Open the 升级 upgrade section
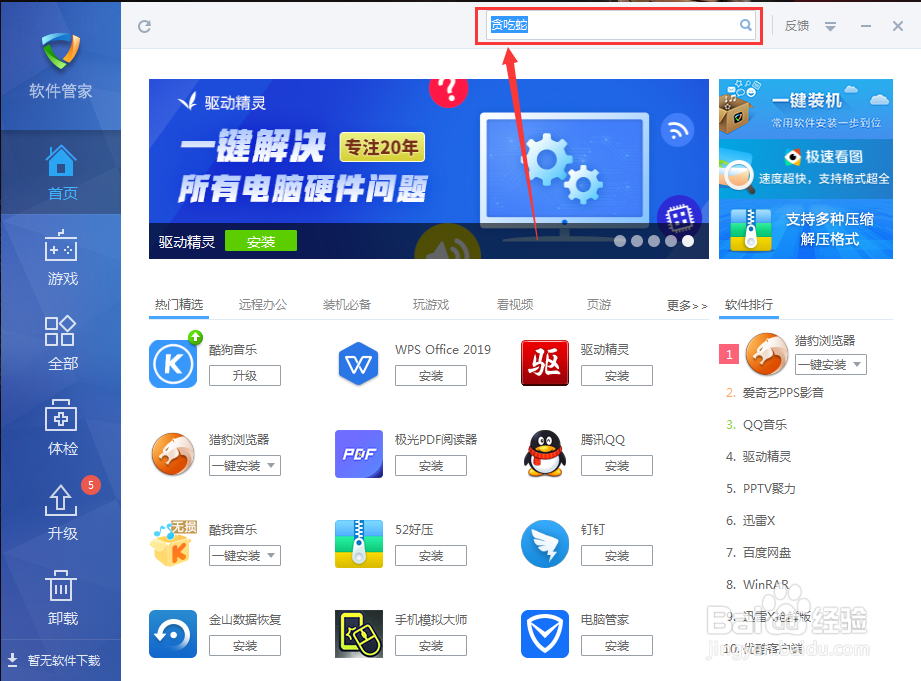 point(62,512)
